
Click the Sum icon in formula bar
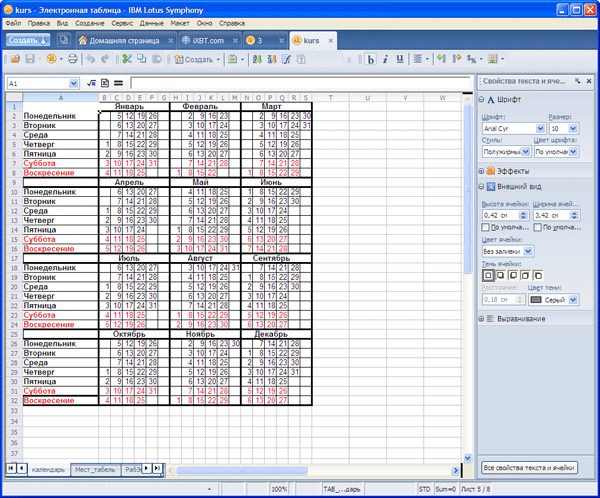tap(105, 83)
